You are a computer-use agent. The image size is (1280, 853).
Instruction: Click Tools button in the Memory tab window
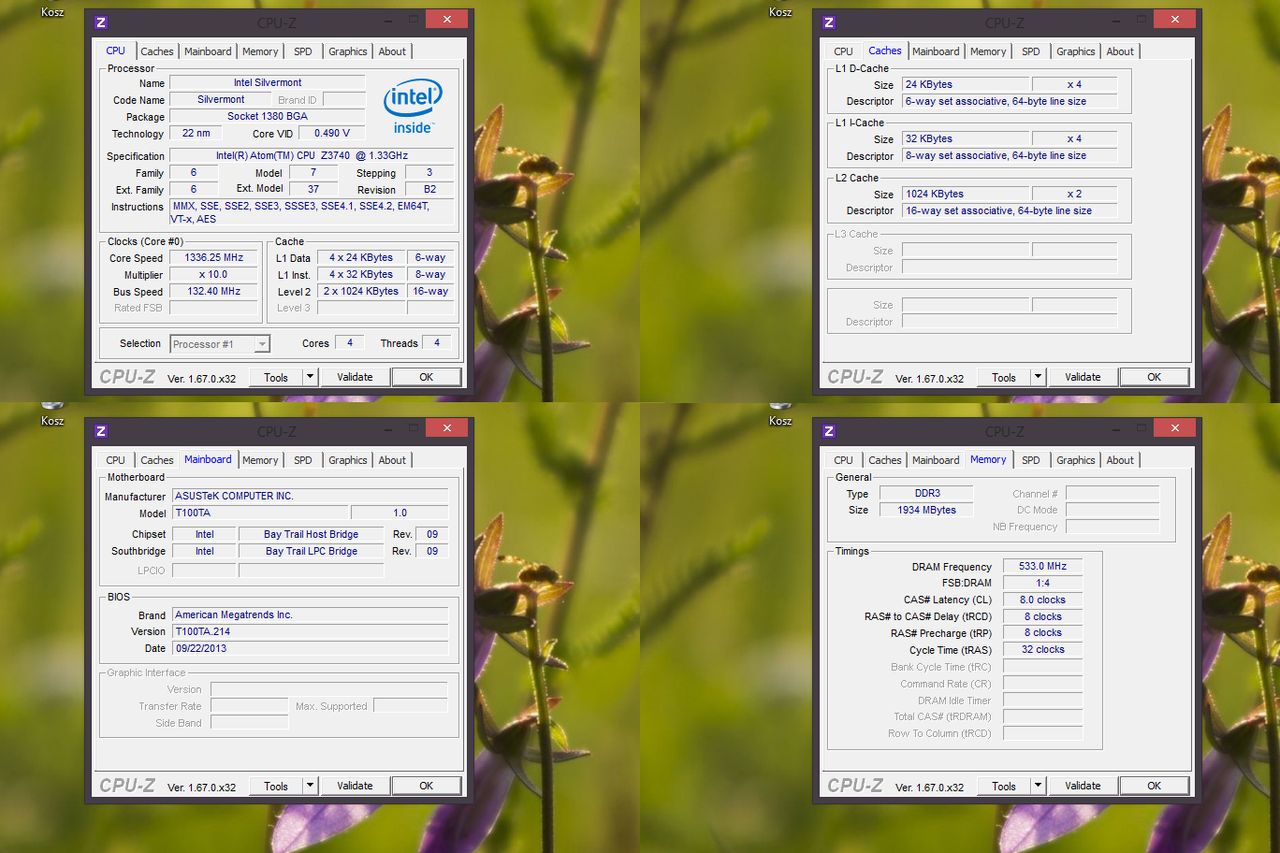click(1004, 786)
